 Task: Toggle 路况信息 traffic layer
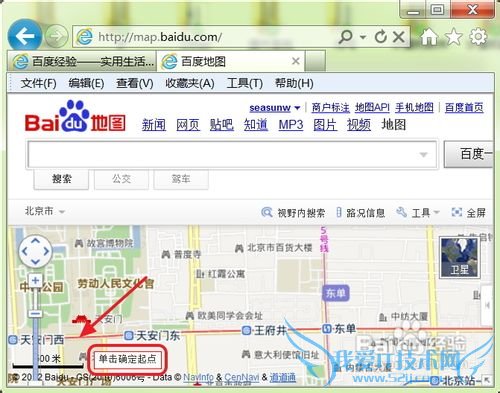361,212
